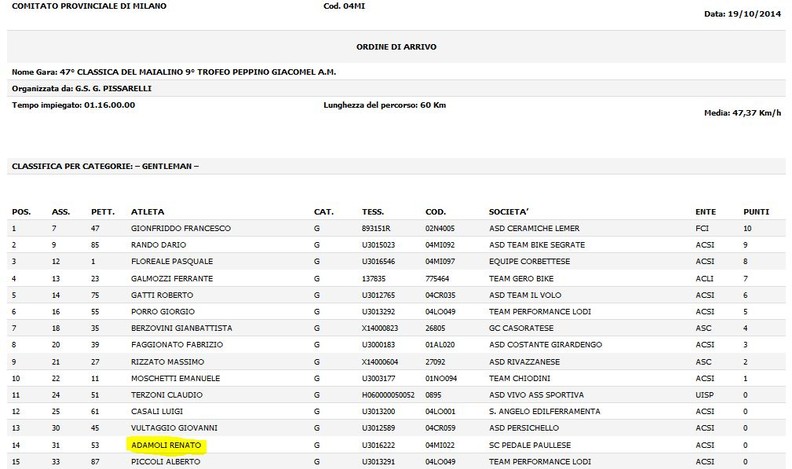The width and height of the screenshot is (792, 469).
Task: Click society ASD COSTANTE GIRARDENGO
Action: [x=546, y=345]
